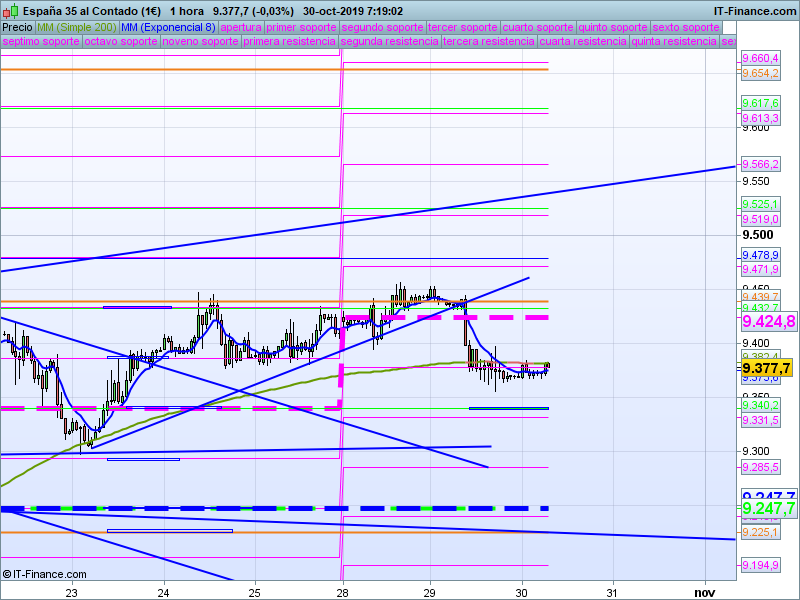Click the yellow current price tag 9.377,7

click(767, 368)
